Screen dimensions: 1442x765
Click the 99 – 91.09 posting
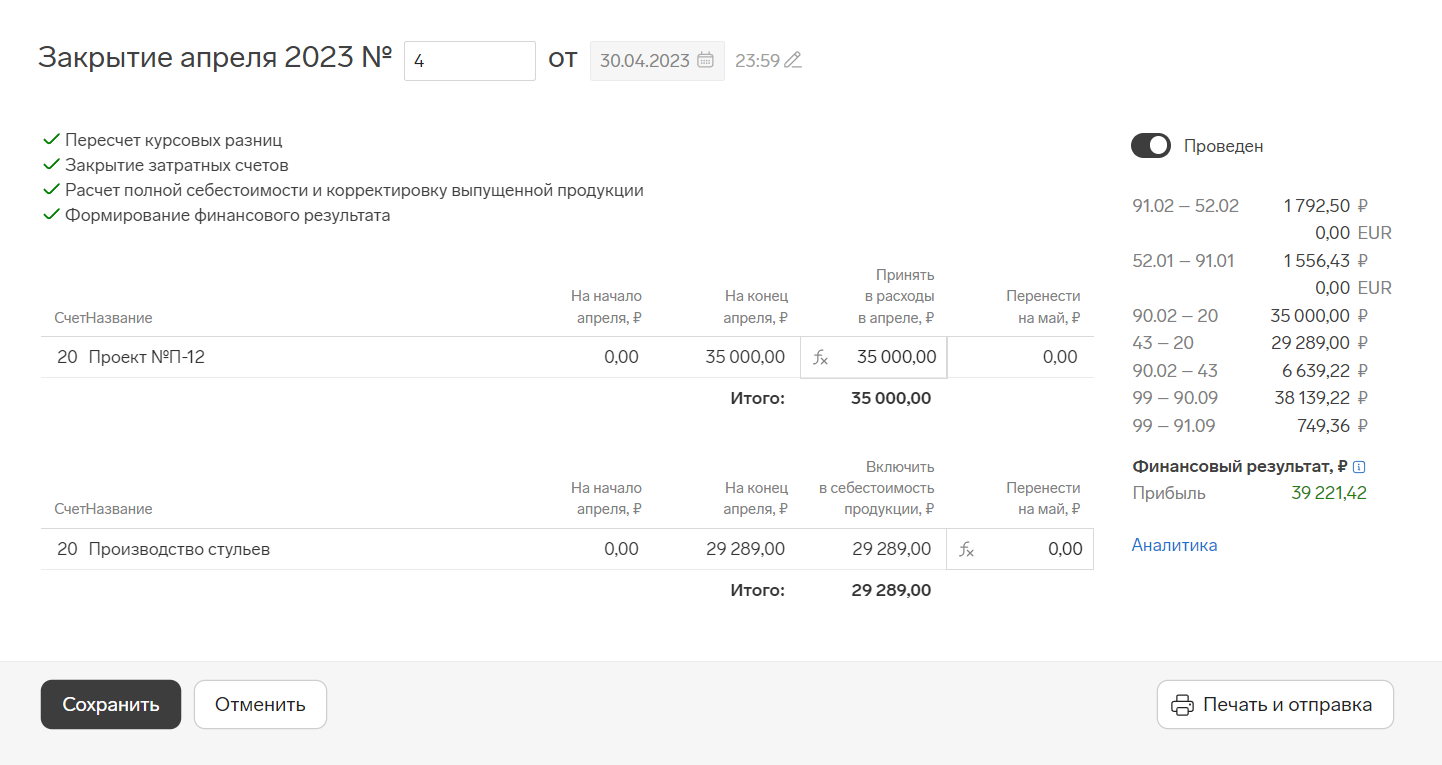pos(1174,426)
